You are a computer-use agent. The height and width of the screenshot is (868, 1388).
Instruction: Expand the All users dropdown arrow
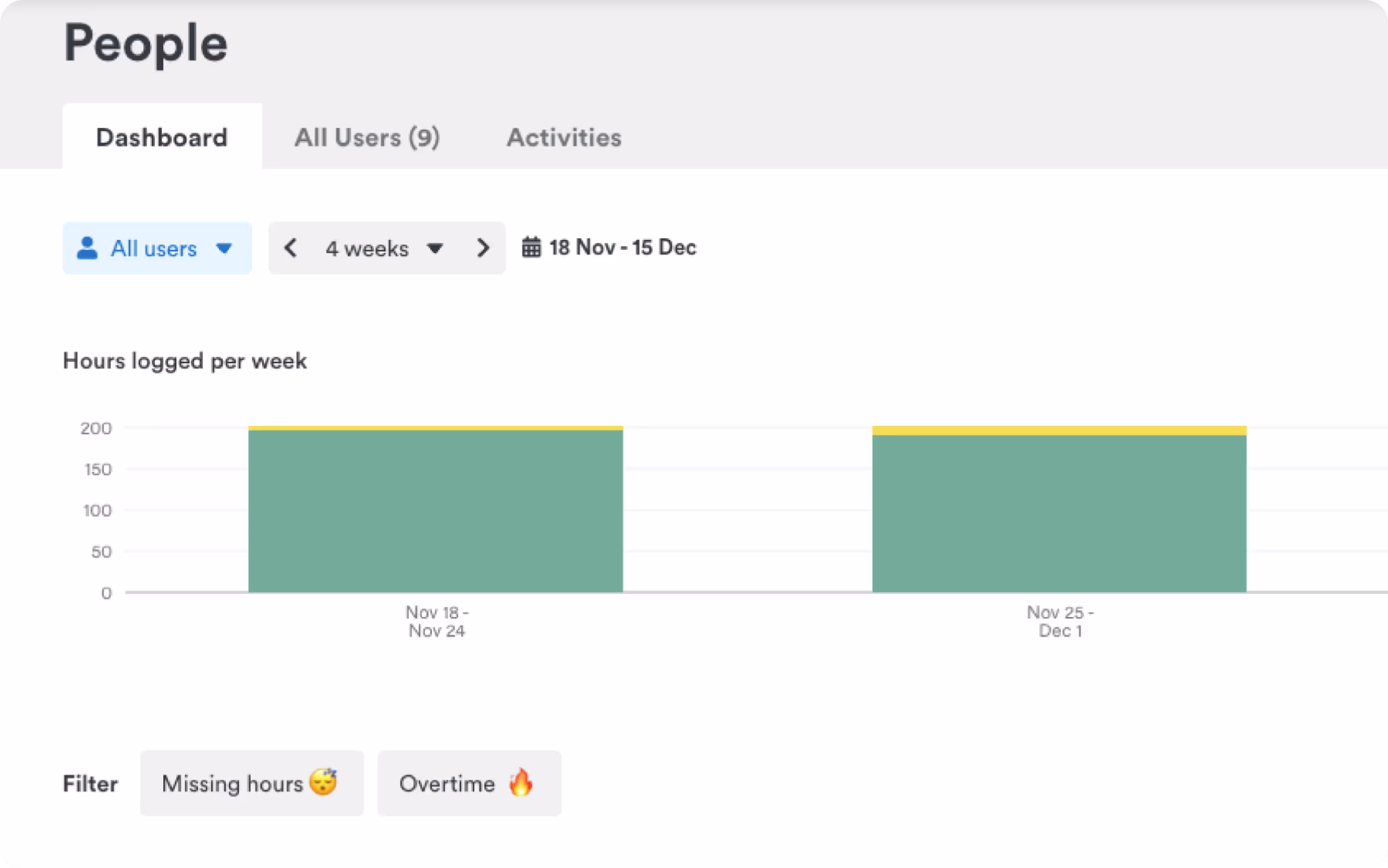coord(224,249)
